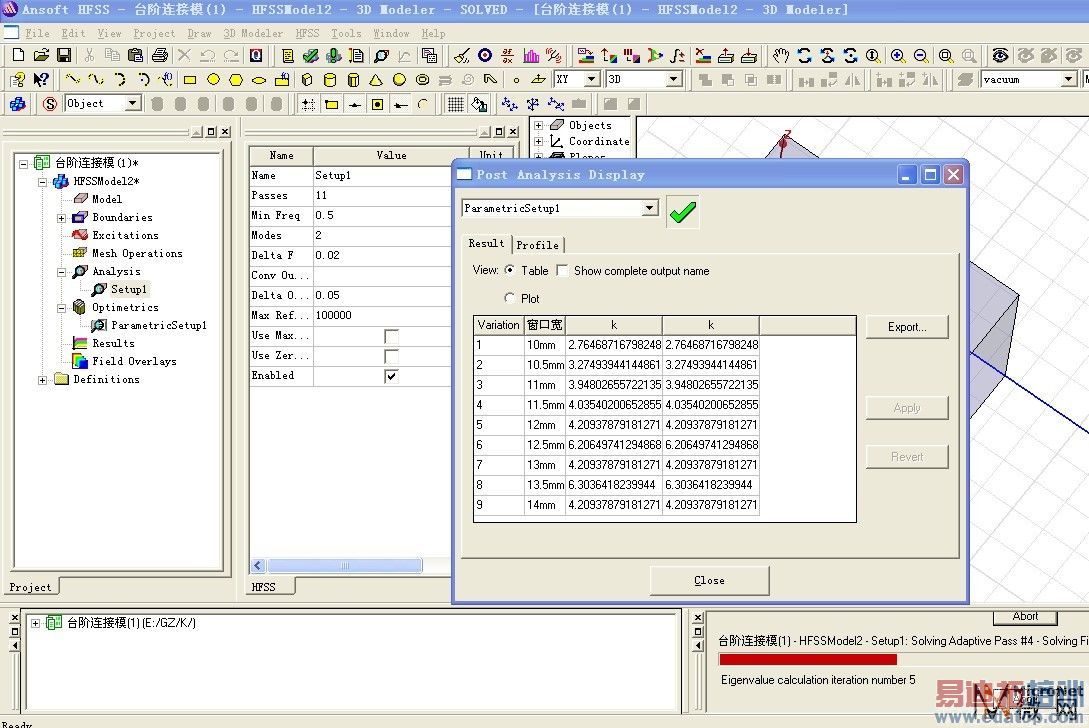Select the Draw regular polygon tool

236,80
